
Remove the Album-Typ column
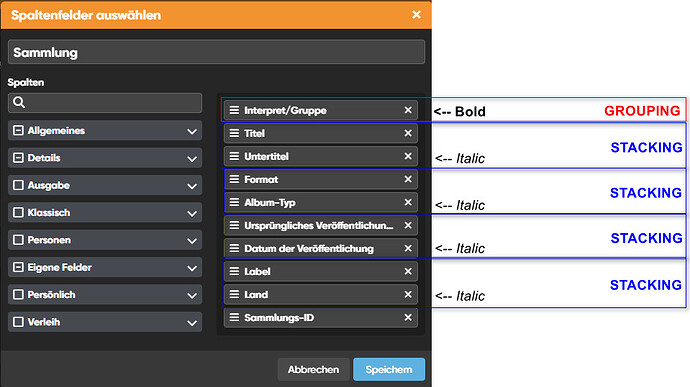pyautogui.click(x=408, y=202)
